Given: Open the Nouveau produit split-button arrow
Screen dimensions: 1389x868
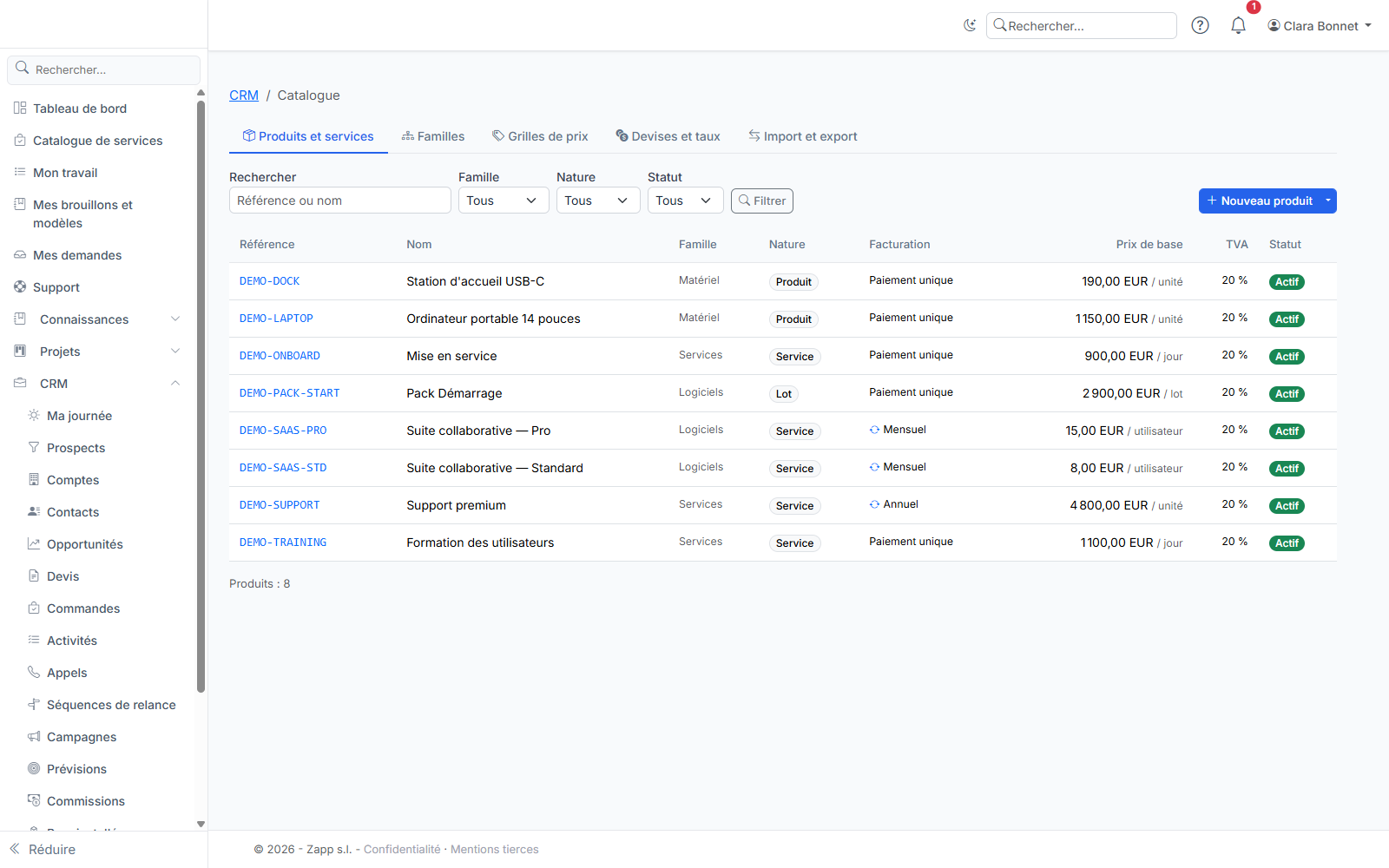Looking at the screenshot, I should click(1328, 201).
